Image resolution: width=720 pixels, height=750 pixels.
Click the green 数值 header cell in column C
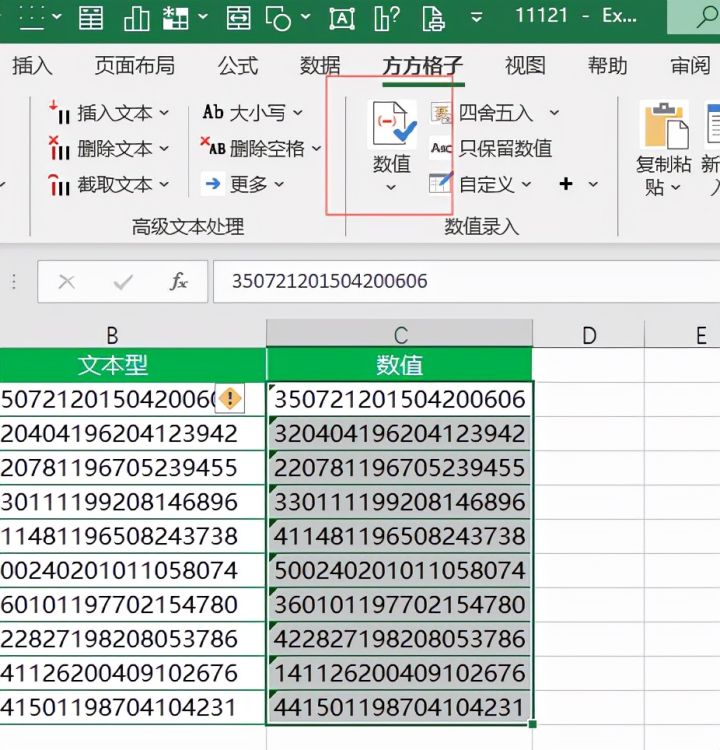[399, 365]
